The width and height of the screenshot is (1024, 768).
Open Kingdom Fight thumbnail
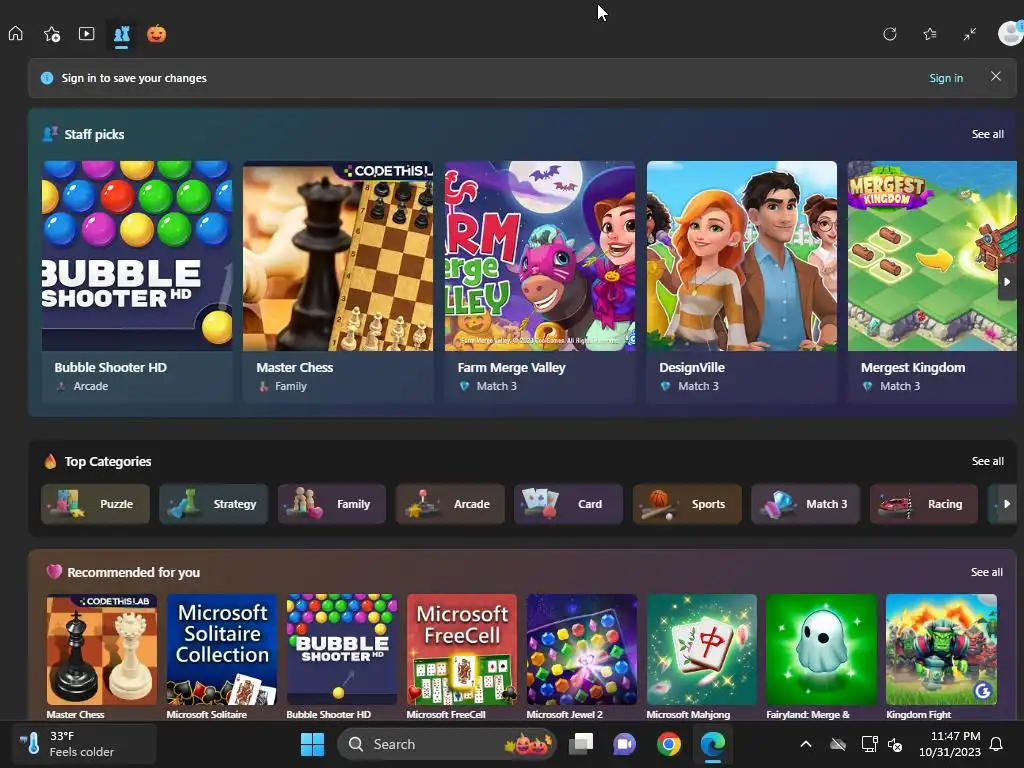tap(941, 649)
